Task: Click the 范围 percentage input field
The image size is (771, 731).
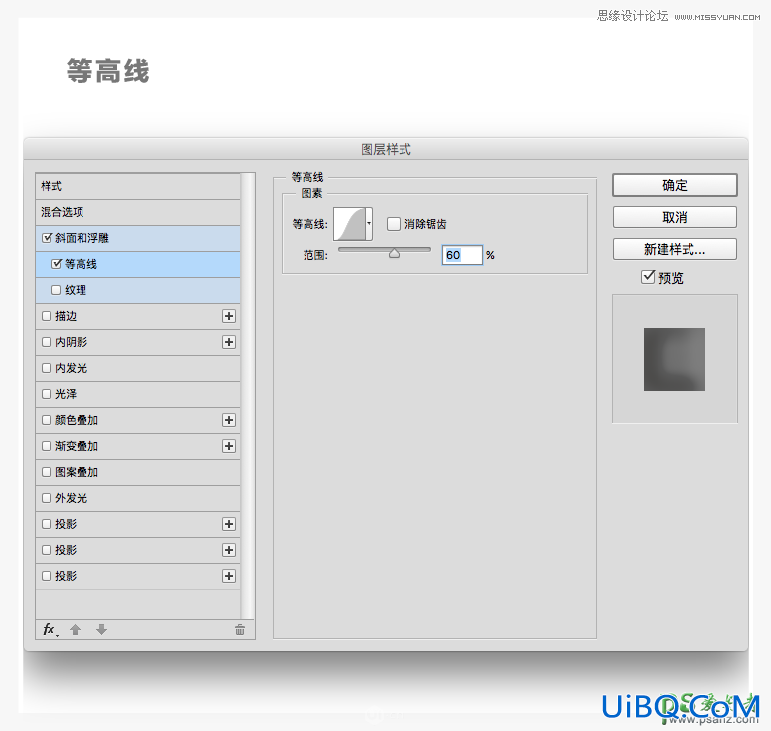Action: 462,255
